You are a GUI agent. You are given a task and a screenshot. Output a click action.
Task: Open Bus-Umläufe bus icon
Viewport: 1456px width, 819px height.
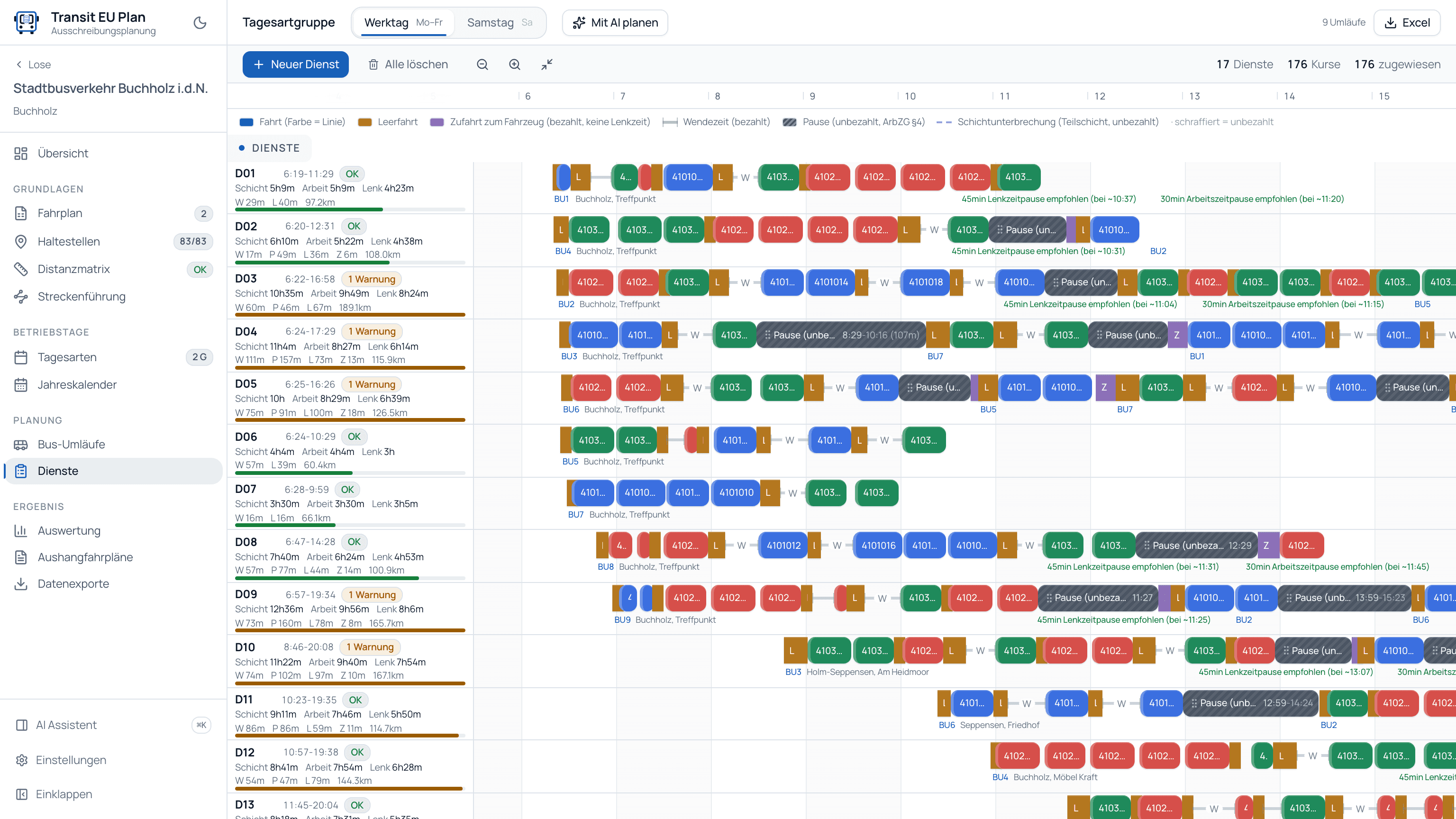[21, 445]
